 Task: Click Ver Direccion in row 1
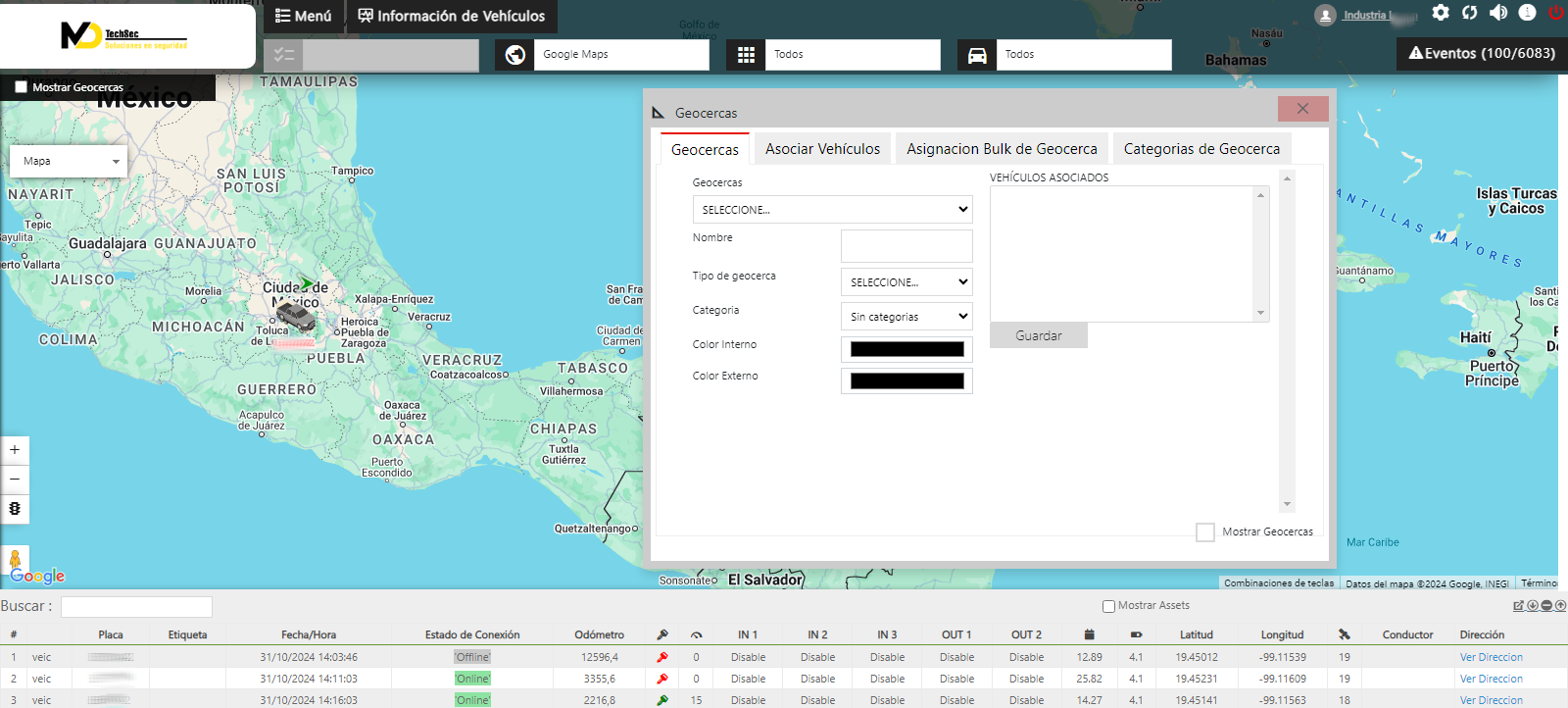(x=1491, y=657)
